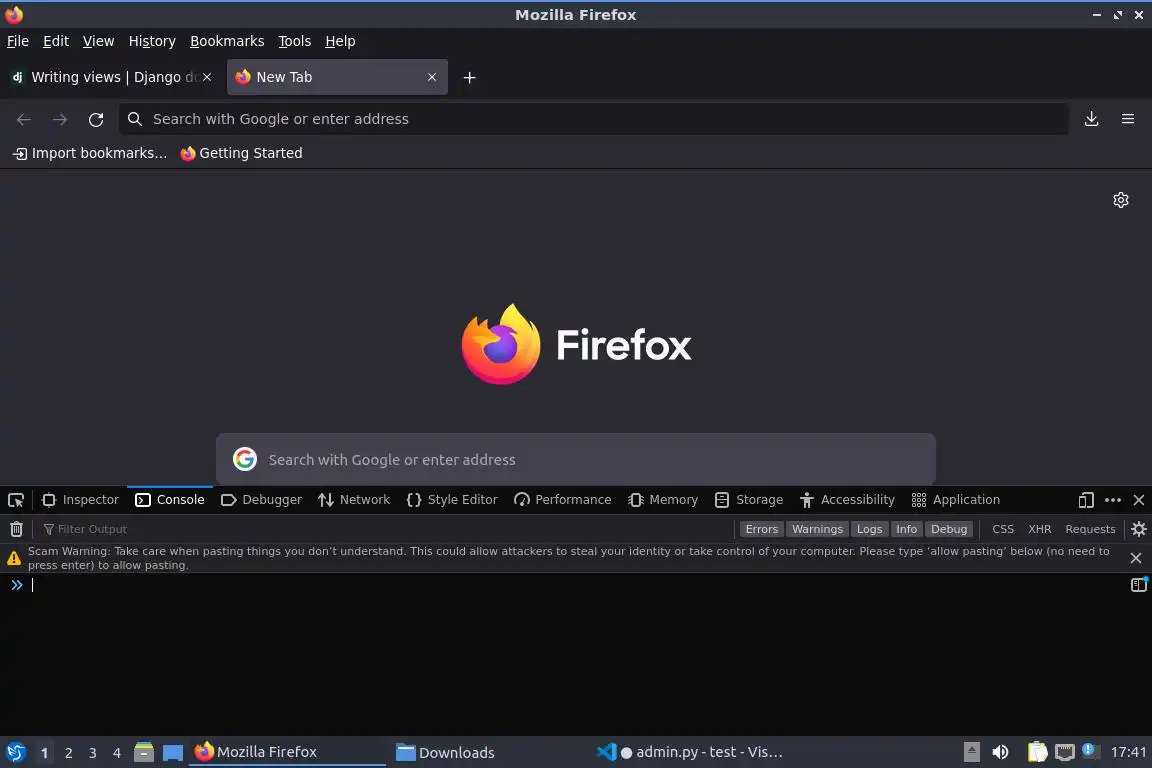1152x768 pixels.
Task: Close the Writing views Django tab
Action: 207,77
